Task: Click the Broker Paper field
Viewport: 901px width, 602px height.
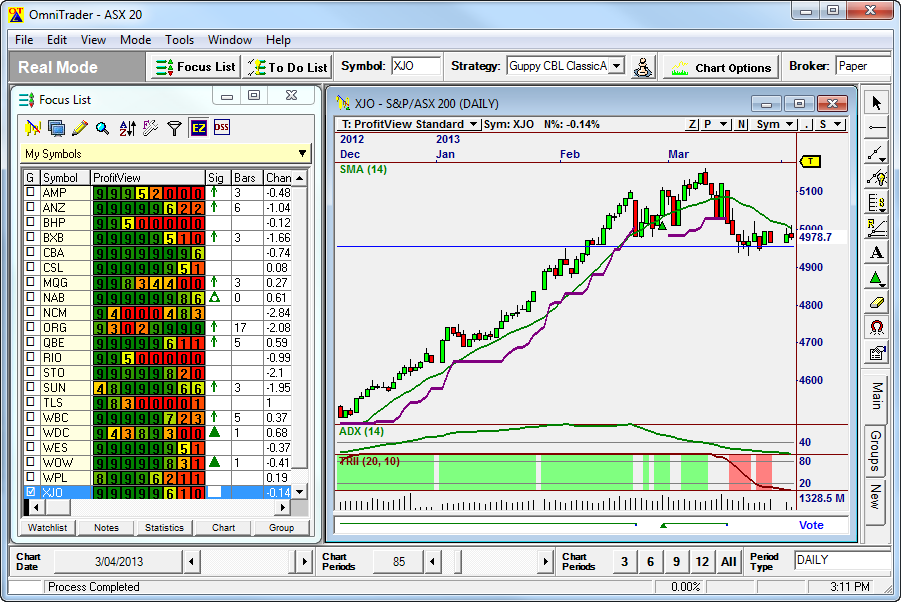Action: coord(864,66)
